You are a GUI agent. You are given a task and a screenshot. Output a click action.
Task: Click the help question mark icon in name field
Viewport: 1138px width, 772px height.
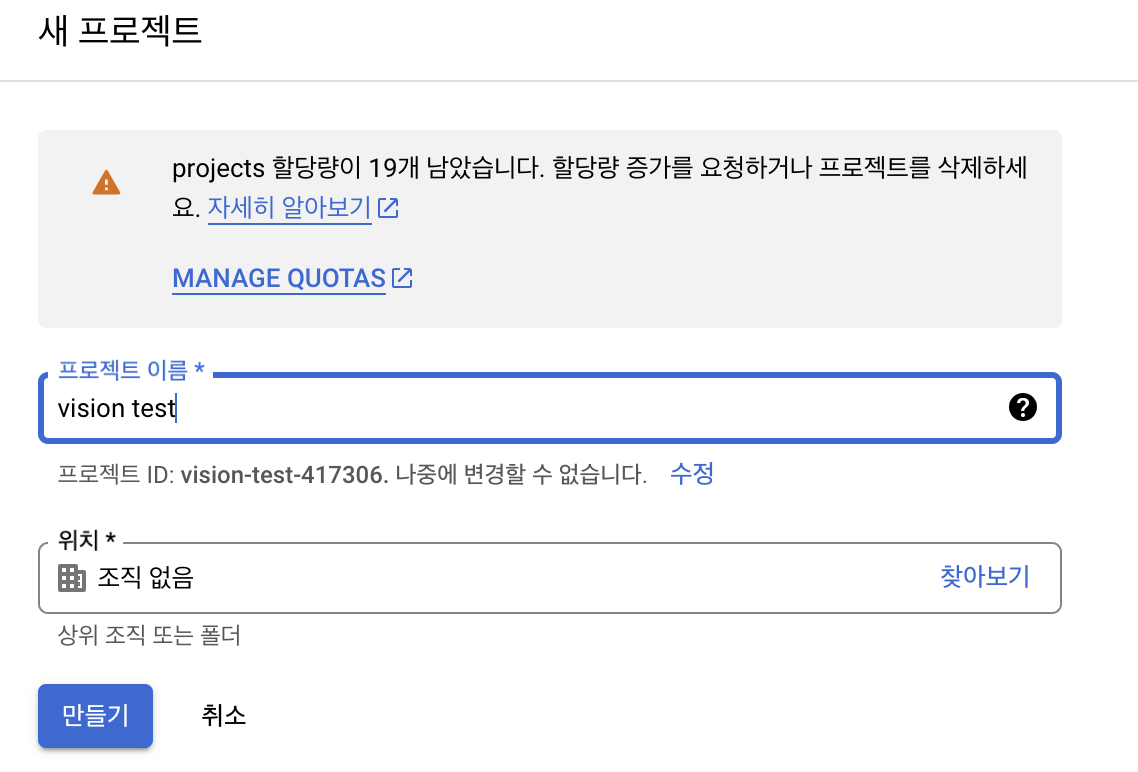pyautogui.click(x=1023, y=407)
